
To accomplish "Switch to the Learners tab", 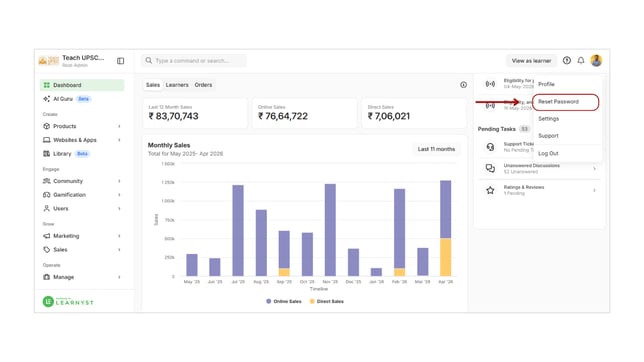I will (177, 85).
